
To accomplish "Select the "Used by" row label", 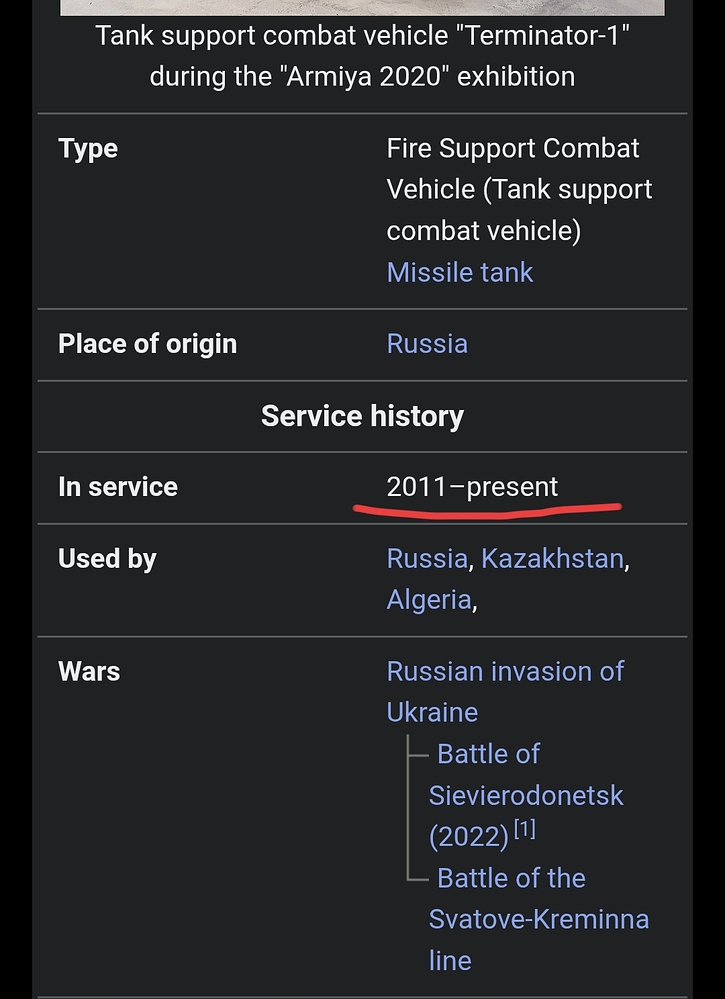I will 107,559.
